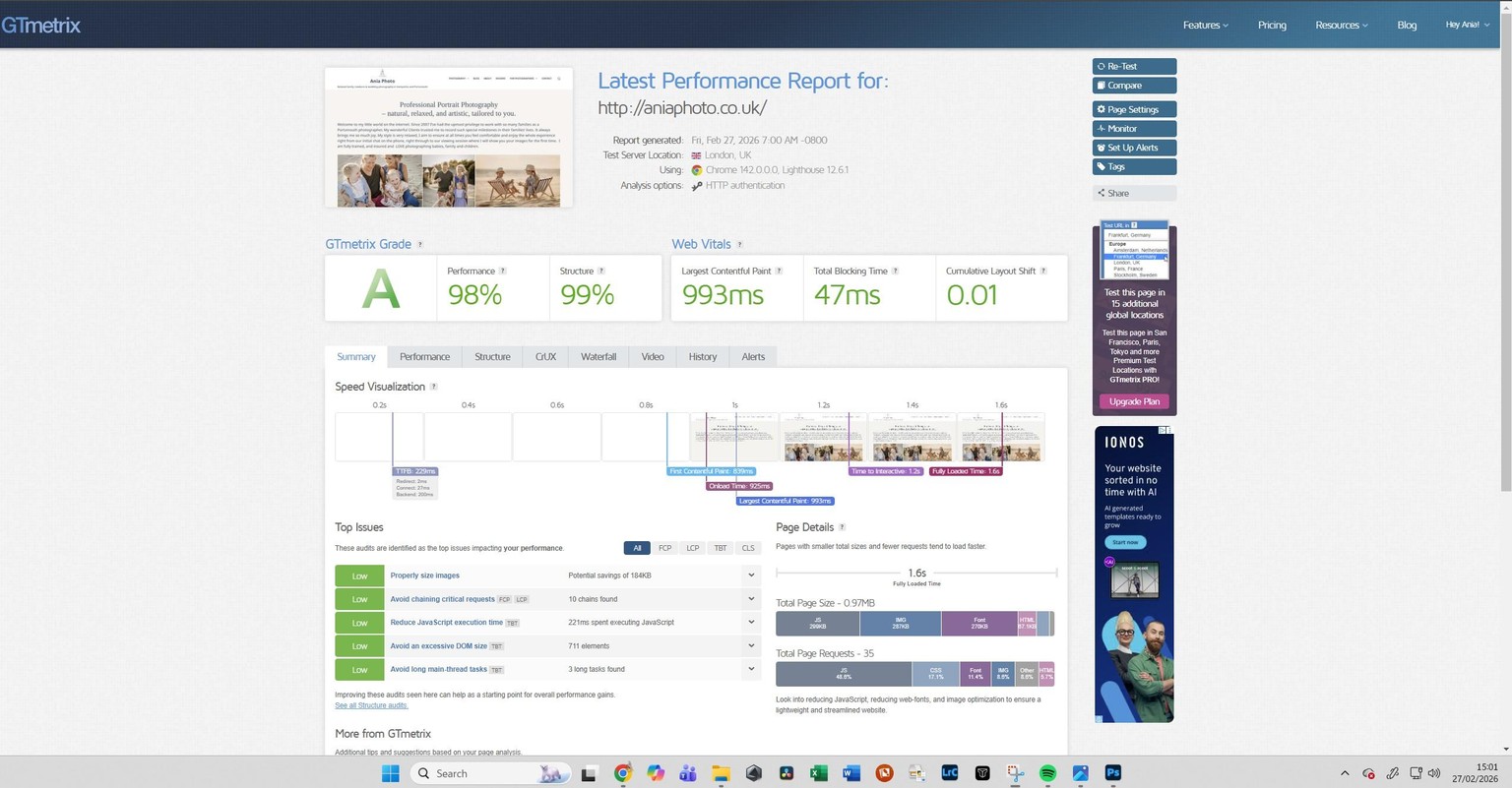This screenshot has width=1512, height=788.
Task: Open the Alerts tab
Action: click(x=753, y=357)
